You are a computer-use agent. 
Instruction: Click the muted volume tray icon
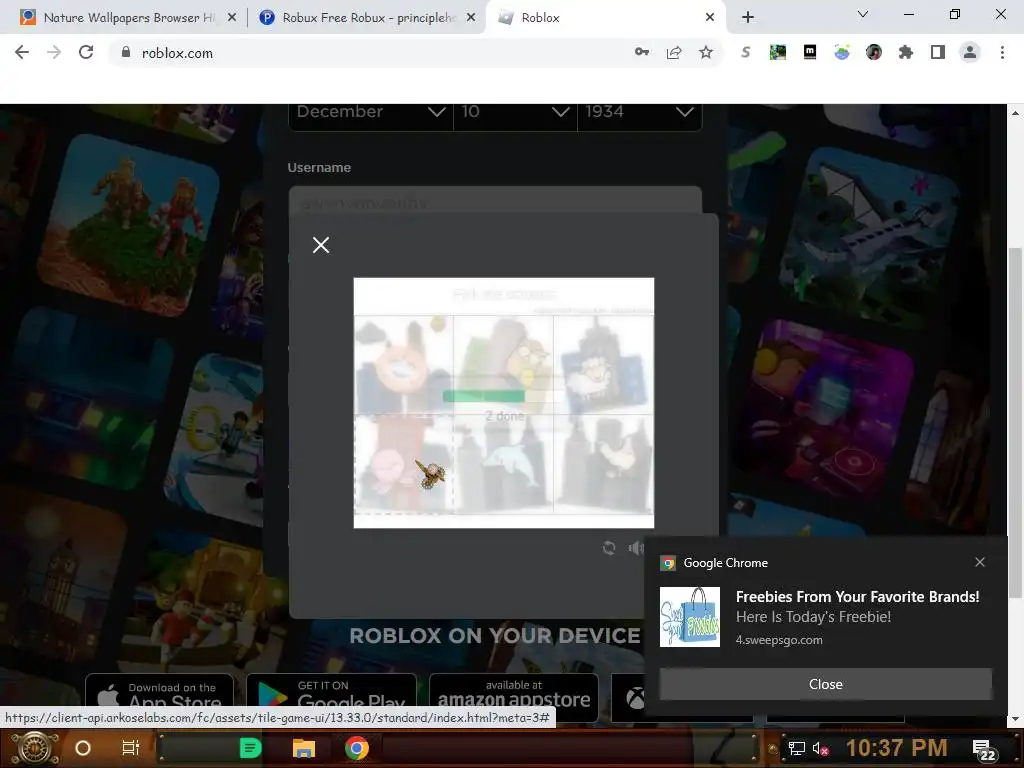click(820, 748)
